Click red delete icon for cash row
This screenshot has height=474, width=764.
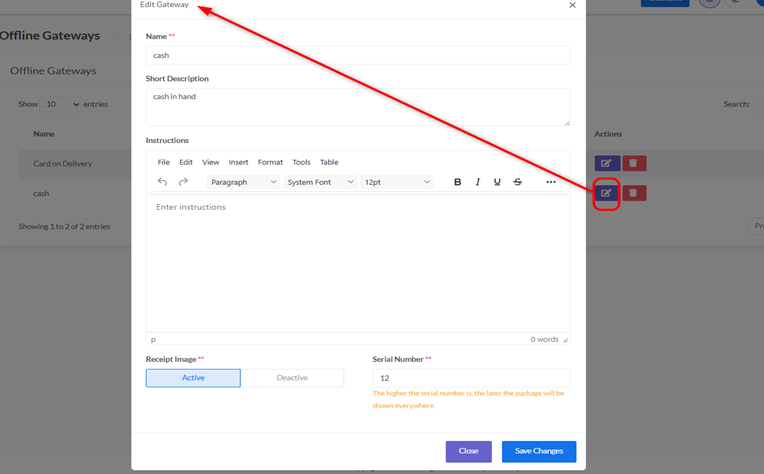point(635,193)
